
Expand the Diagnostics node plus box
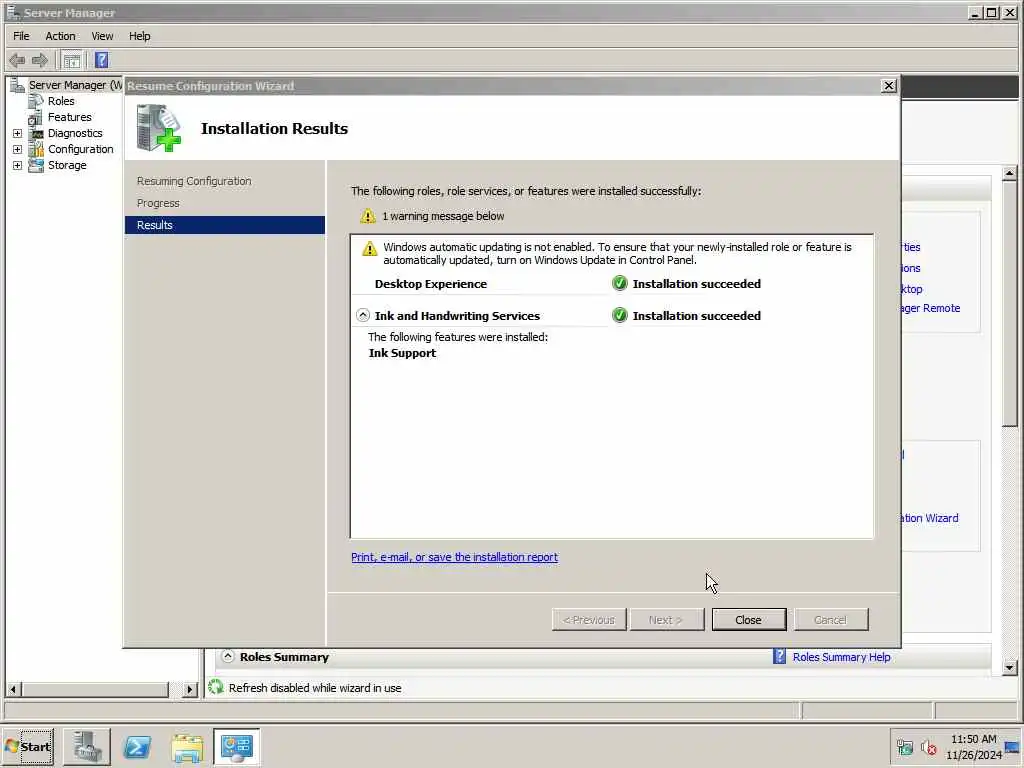click(18, 133)
